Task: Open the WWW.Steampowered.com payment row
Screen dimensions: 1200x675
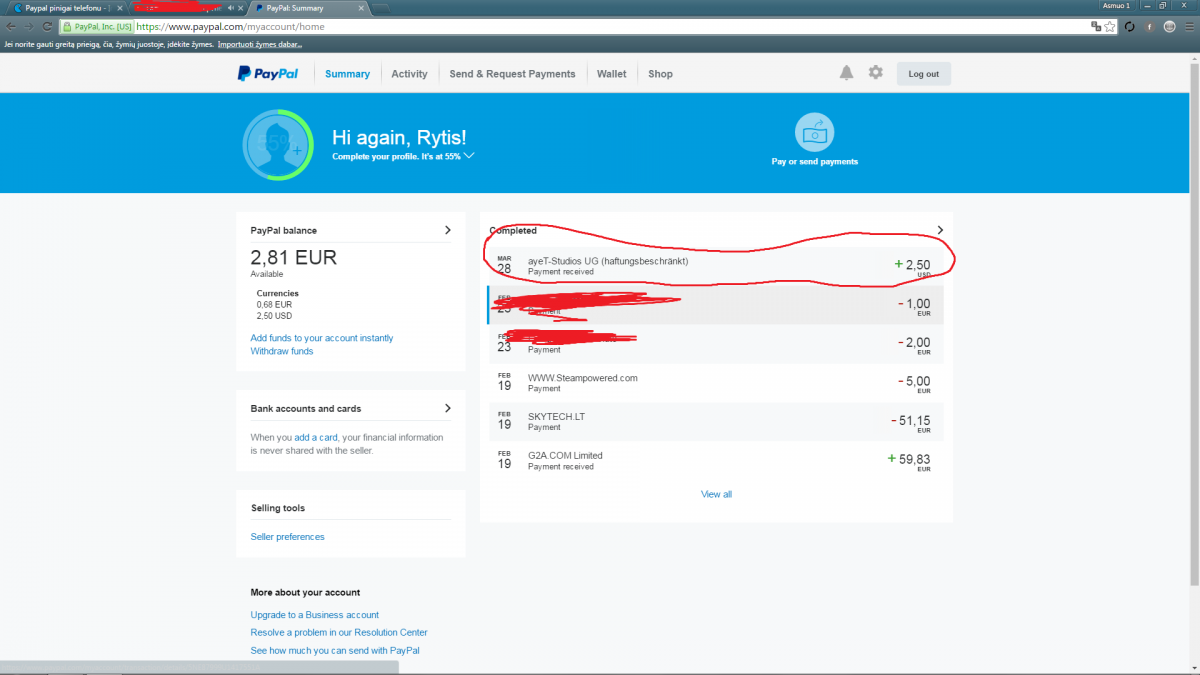Action: coord(716,383)
